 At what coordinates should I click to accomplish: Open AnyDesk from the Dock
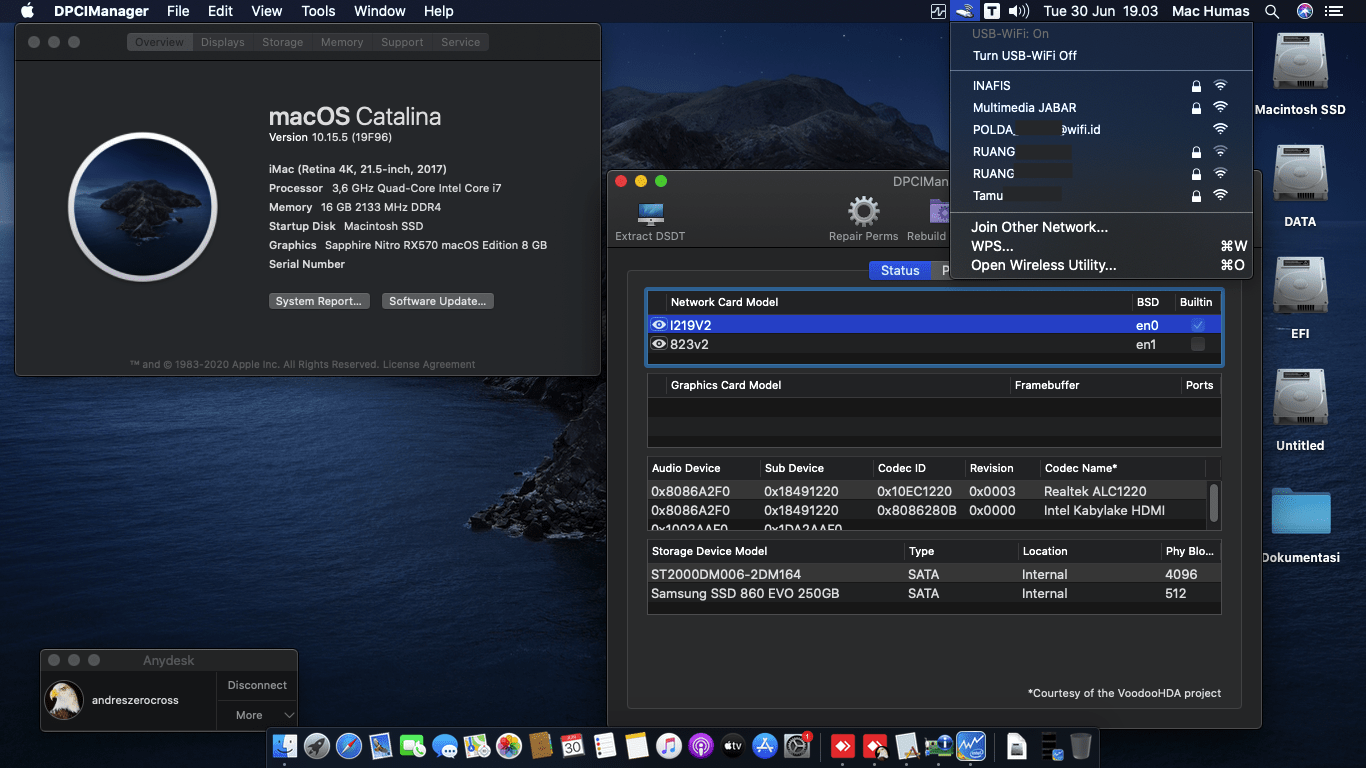[x=841, y=746]
